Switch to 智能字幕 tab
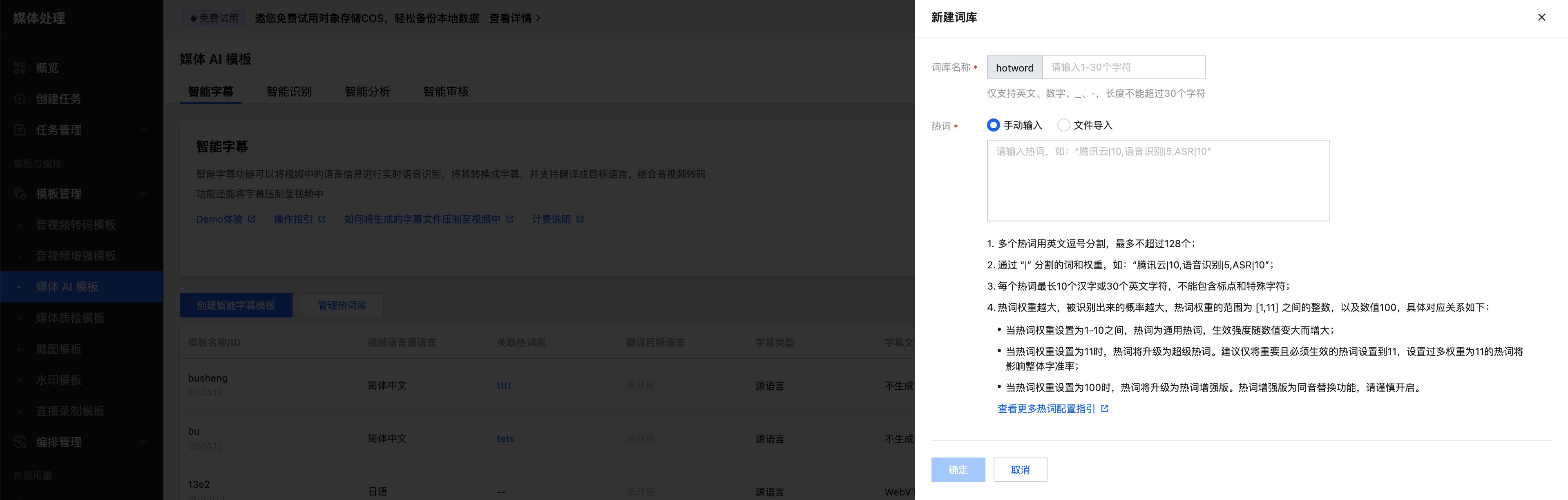This screenshot has width=1568, height=500. point(211,91)
